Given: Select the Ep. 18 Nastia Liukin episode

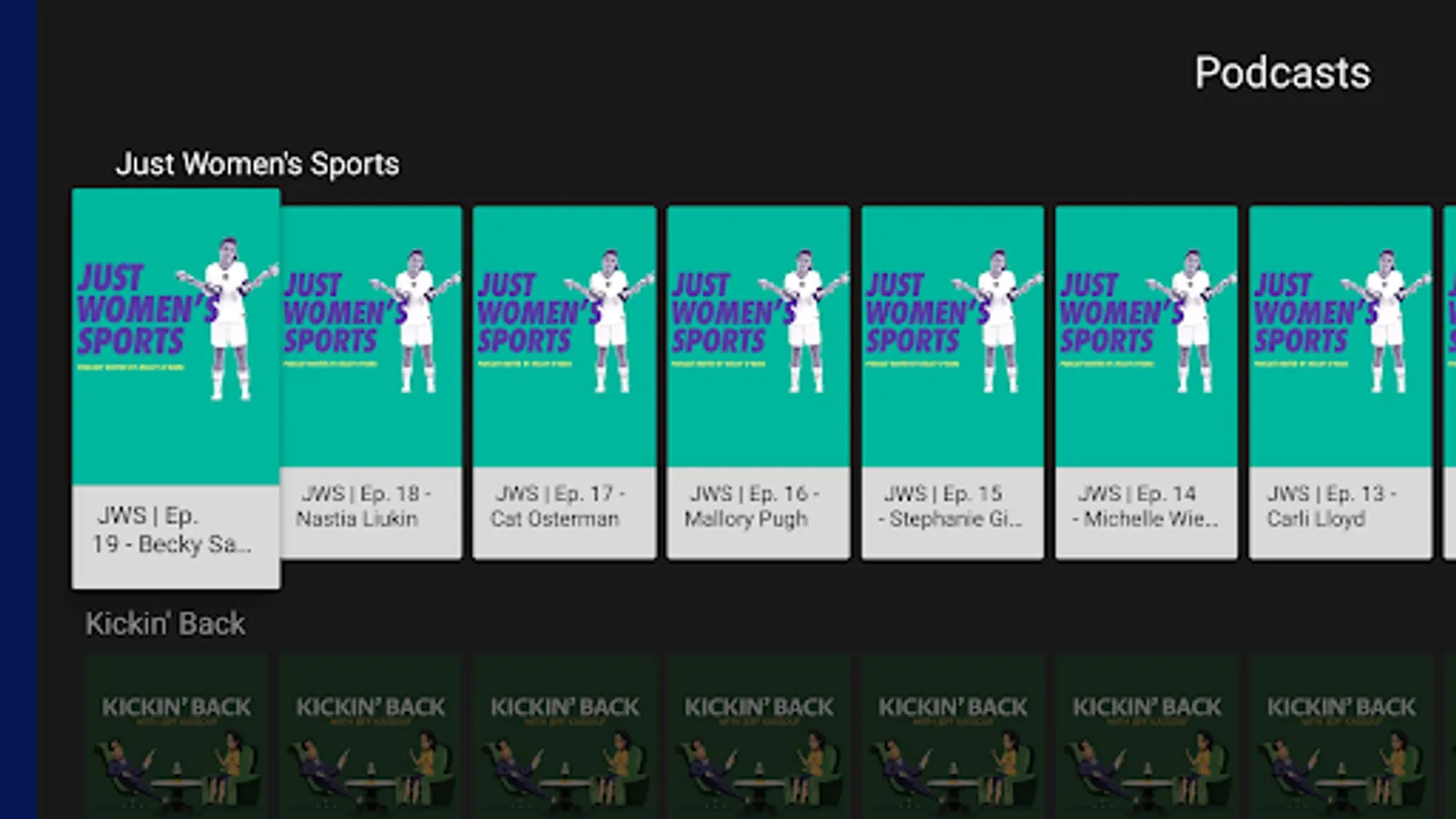Looking at the screenshot, I should 371,382.
